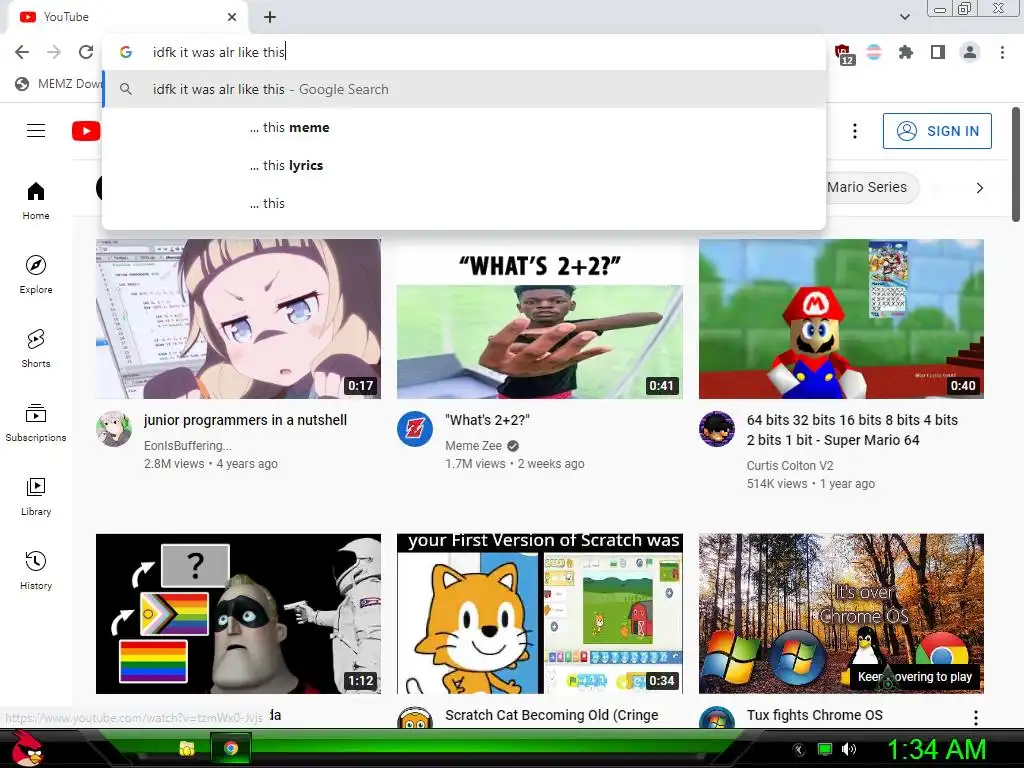Open the YouTube hamburger guide menu
The image size is (1024, 768).
[36, 131]
